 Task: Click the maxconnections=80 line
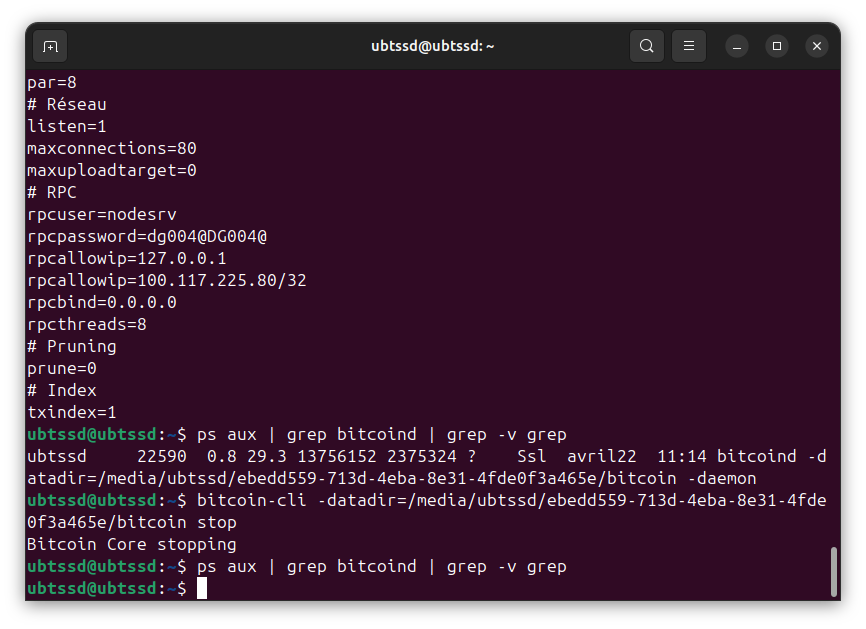111,148
